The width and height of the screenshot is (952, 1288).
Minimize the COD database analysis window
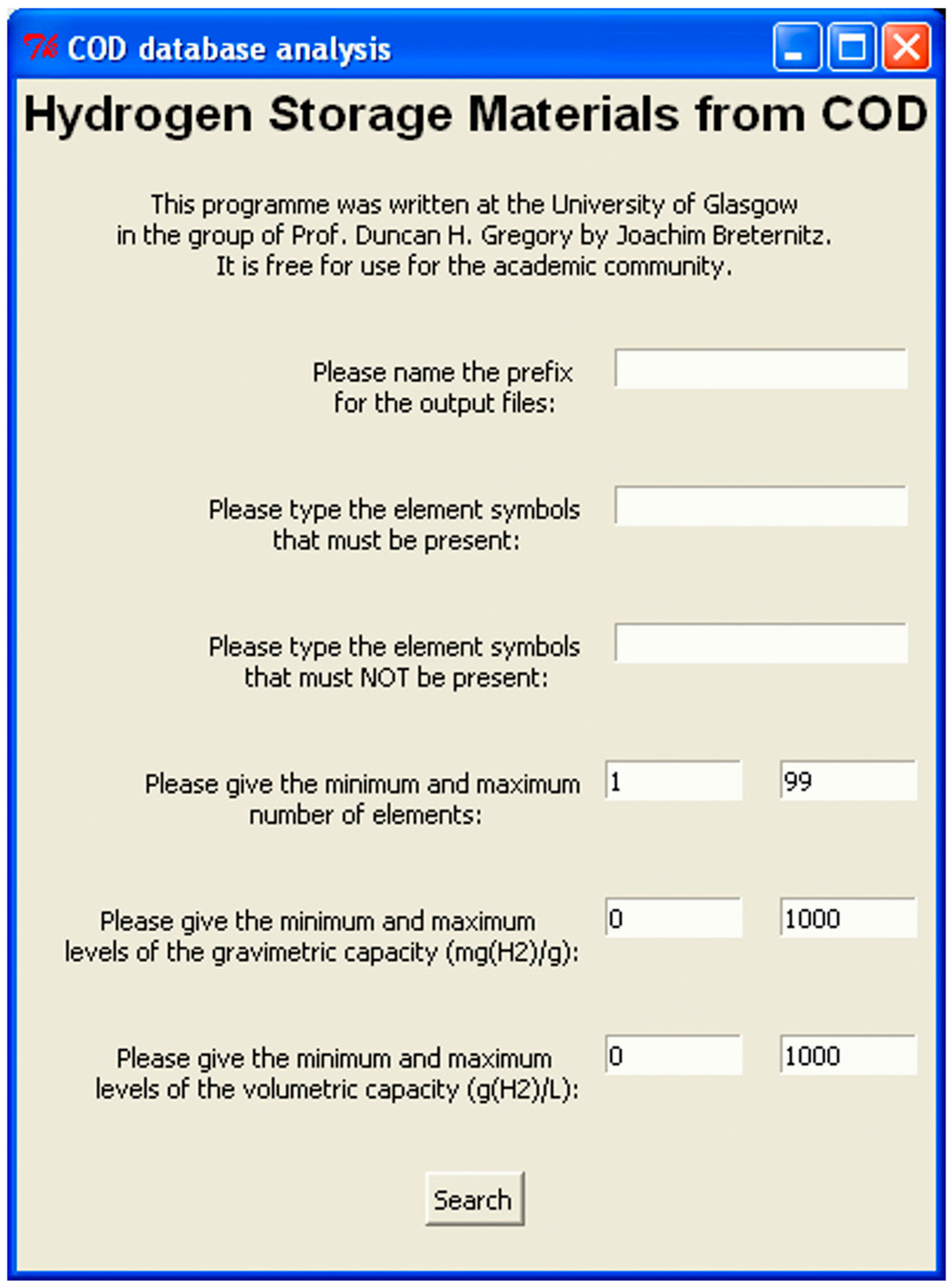[x=796, y=47]
